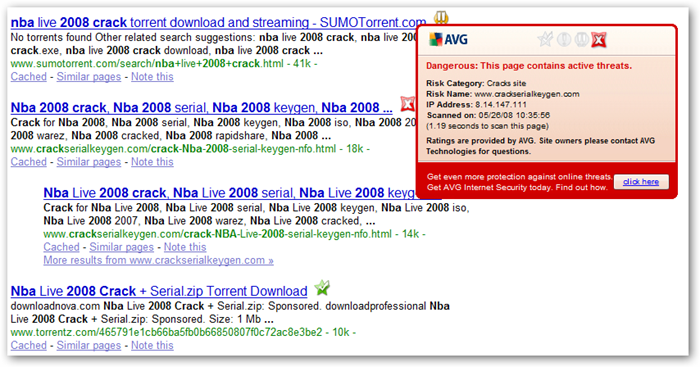Click the faded star rating icon in AVG popup header

545,40
